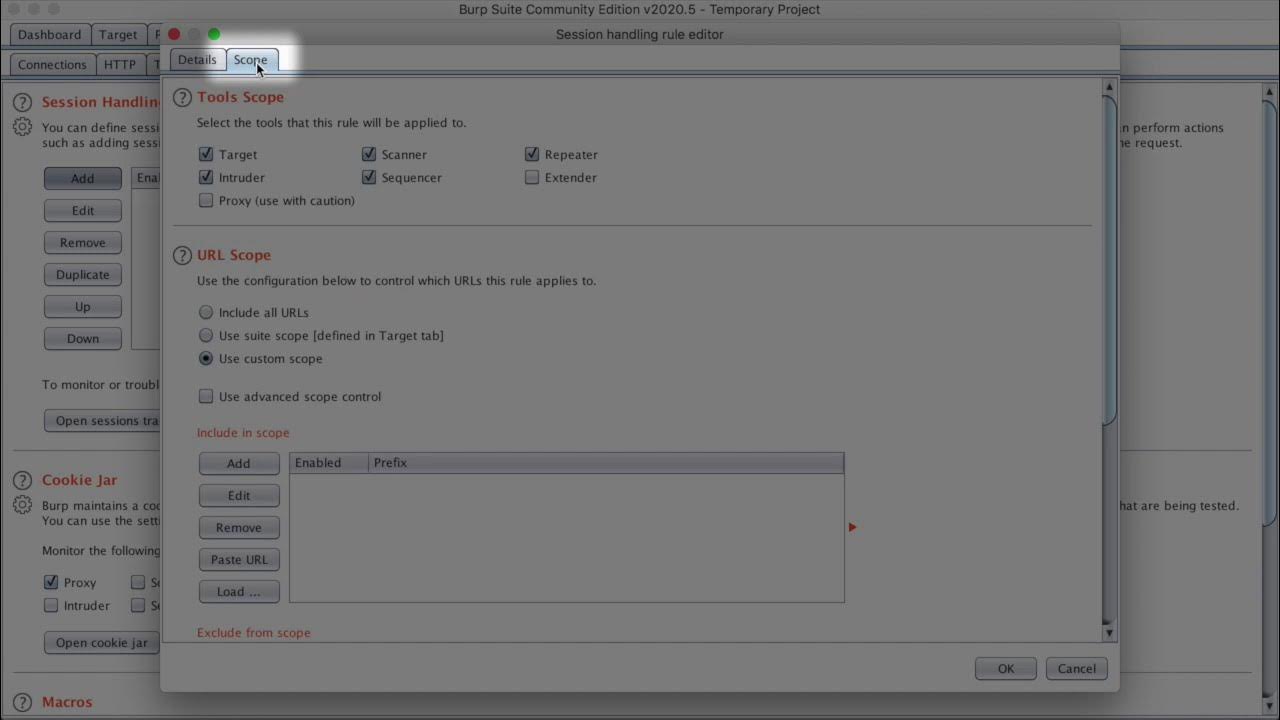
Task: Open the Dashboard tab in main window
Action: [49, 35]
